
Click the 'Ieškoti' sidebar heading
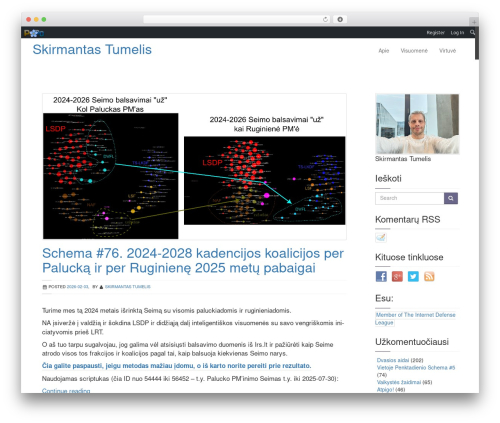coord(388,179)
